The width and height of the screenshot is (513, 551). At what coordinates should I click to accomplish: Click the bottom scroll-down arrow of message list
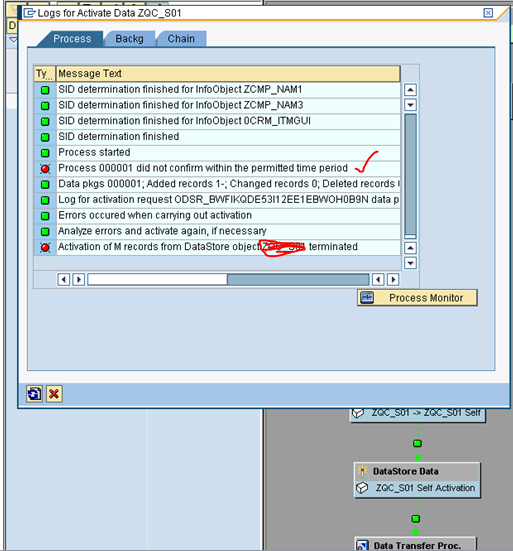pos(410,263)
